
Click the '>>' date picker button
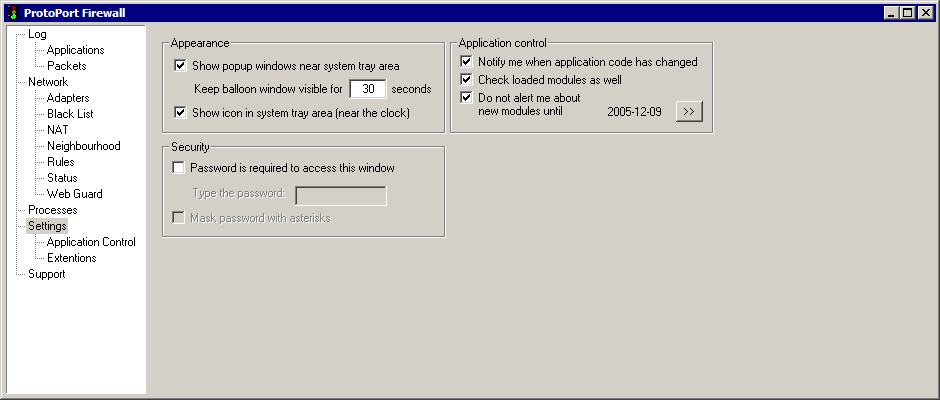pos(689,111)
